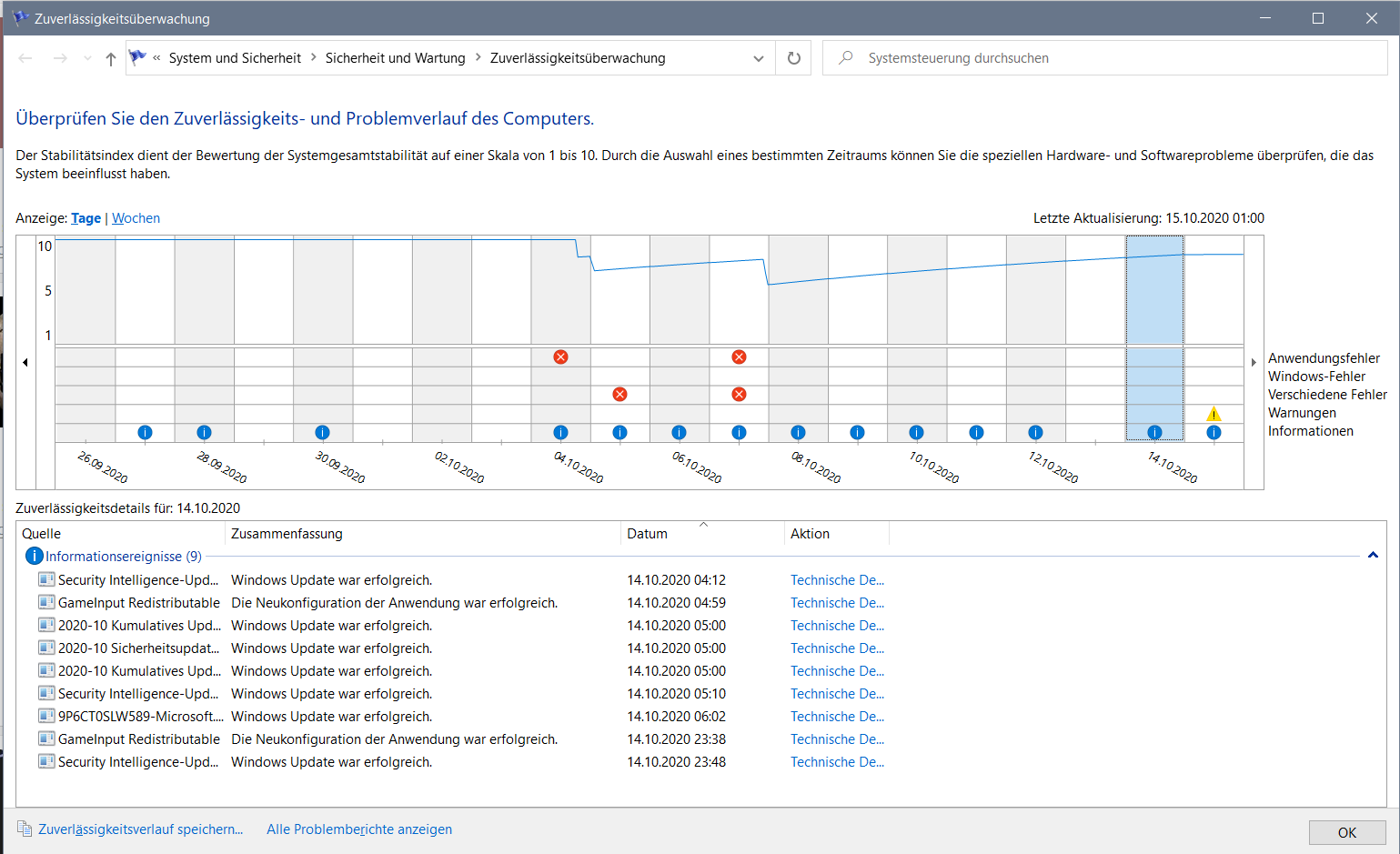Go up one level with the up arrow

pyautogui.click(x=111, y=58)
